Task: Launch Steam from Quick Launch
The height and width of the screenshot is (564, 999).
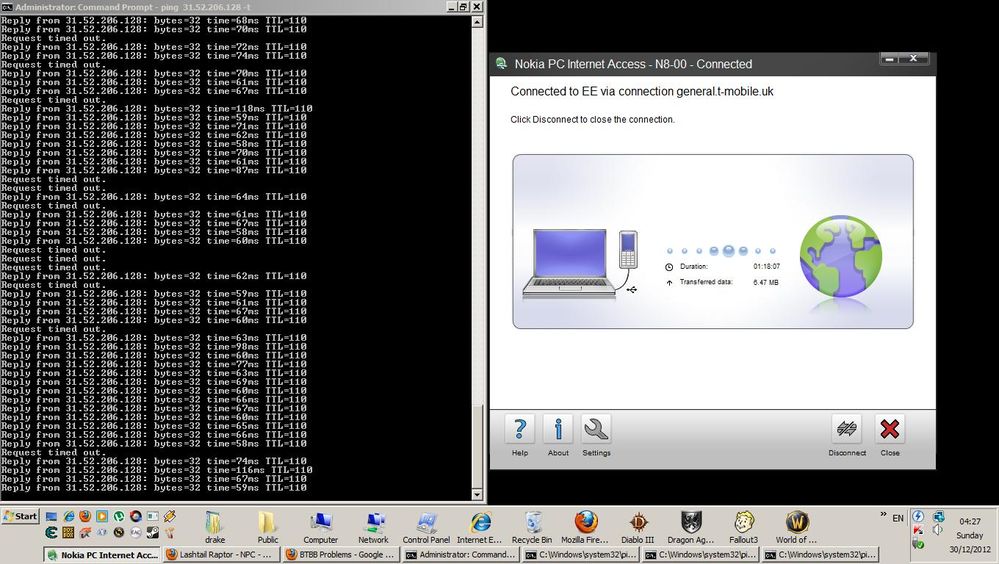Action: (153, 532)
